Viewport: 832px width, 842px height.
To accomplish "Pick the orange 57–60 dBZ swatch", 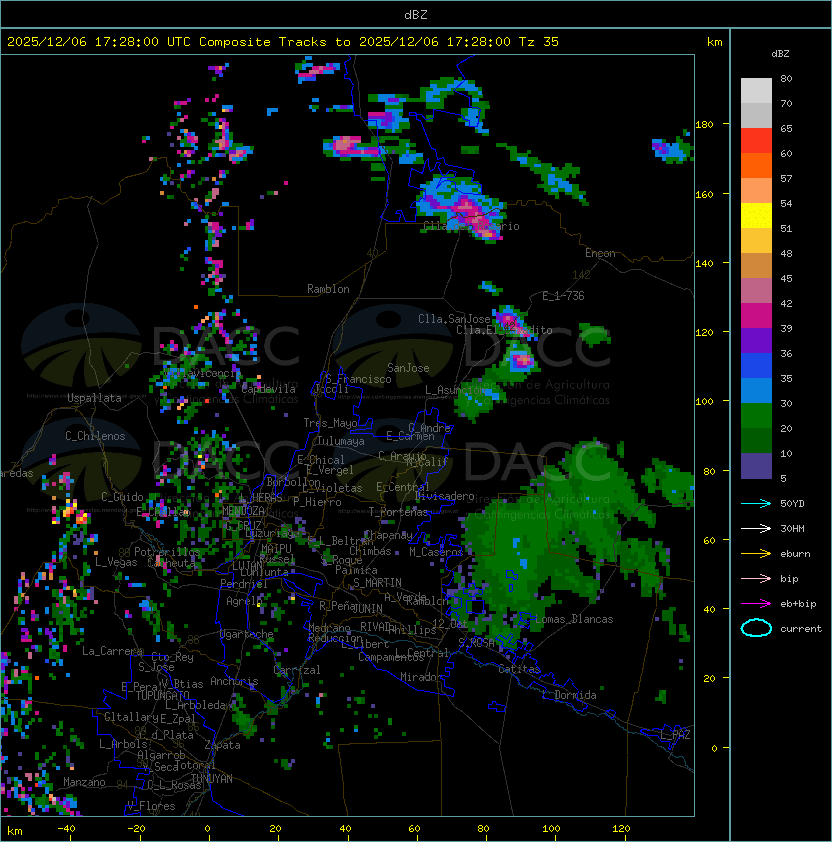I will click(756, 166).
